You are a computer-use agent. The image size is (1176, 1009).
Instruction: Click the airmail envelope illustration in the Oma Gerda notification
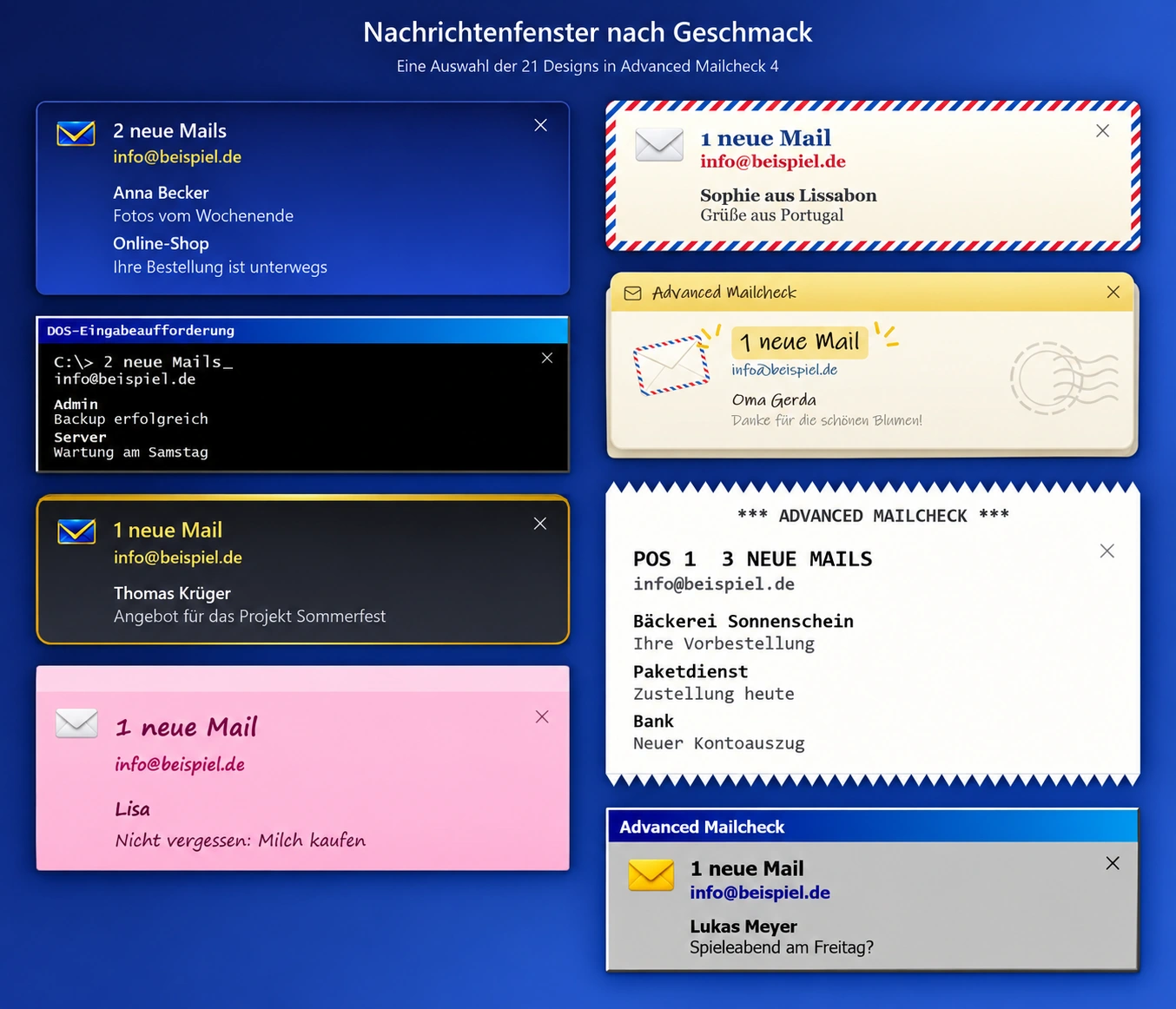[671, 366]
